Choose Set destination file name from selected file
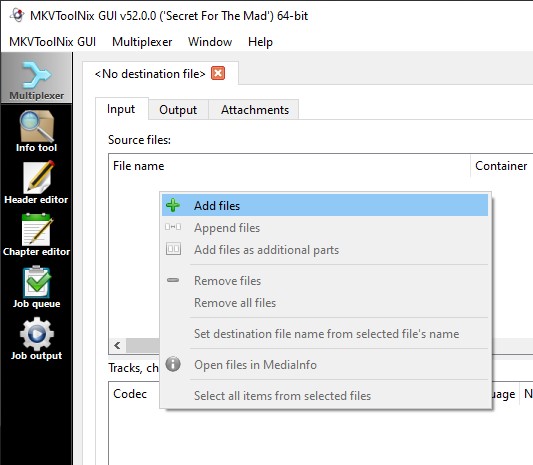Screen dimensions: 533x465 pyautogui.click(x=325, y=333)
